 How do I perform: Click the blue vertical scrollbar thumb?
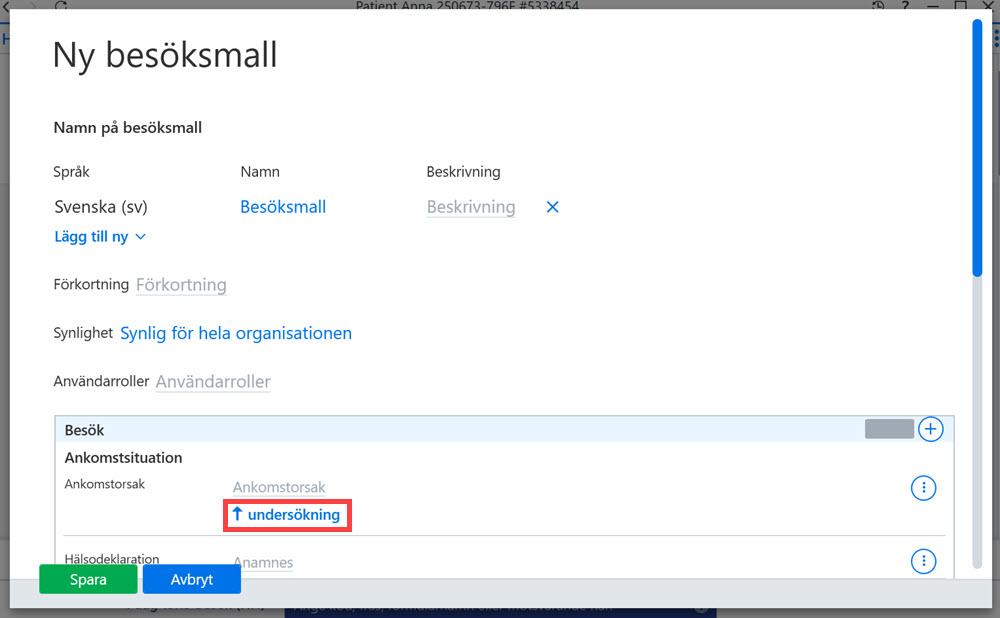[977, 148]
